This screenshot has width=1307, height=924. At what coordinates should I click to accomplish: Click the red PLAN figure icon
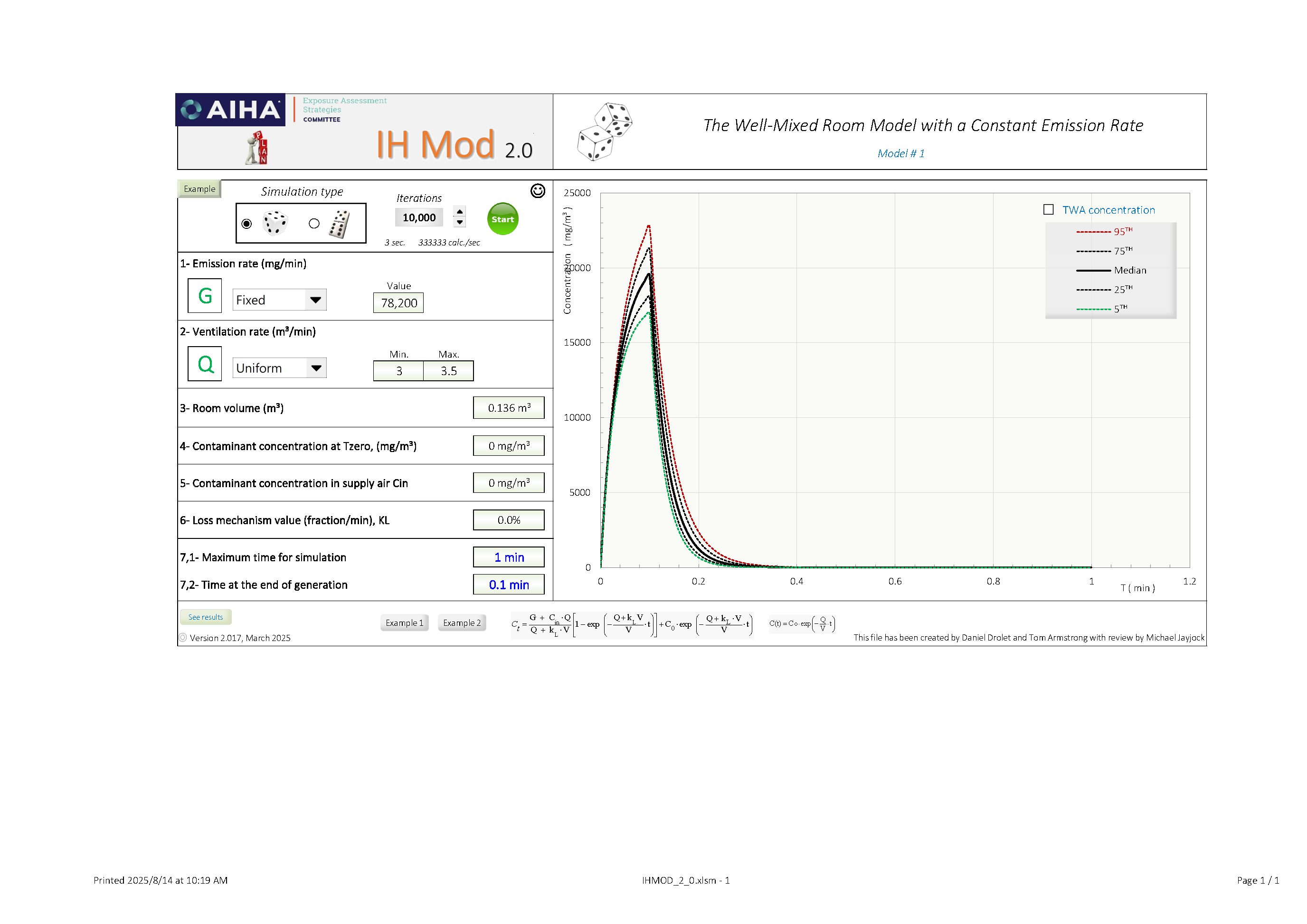257,148
